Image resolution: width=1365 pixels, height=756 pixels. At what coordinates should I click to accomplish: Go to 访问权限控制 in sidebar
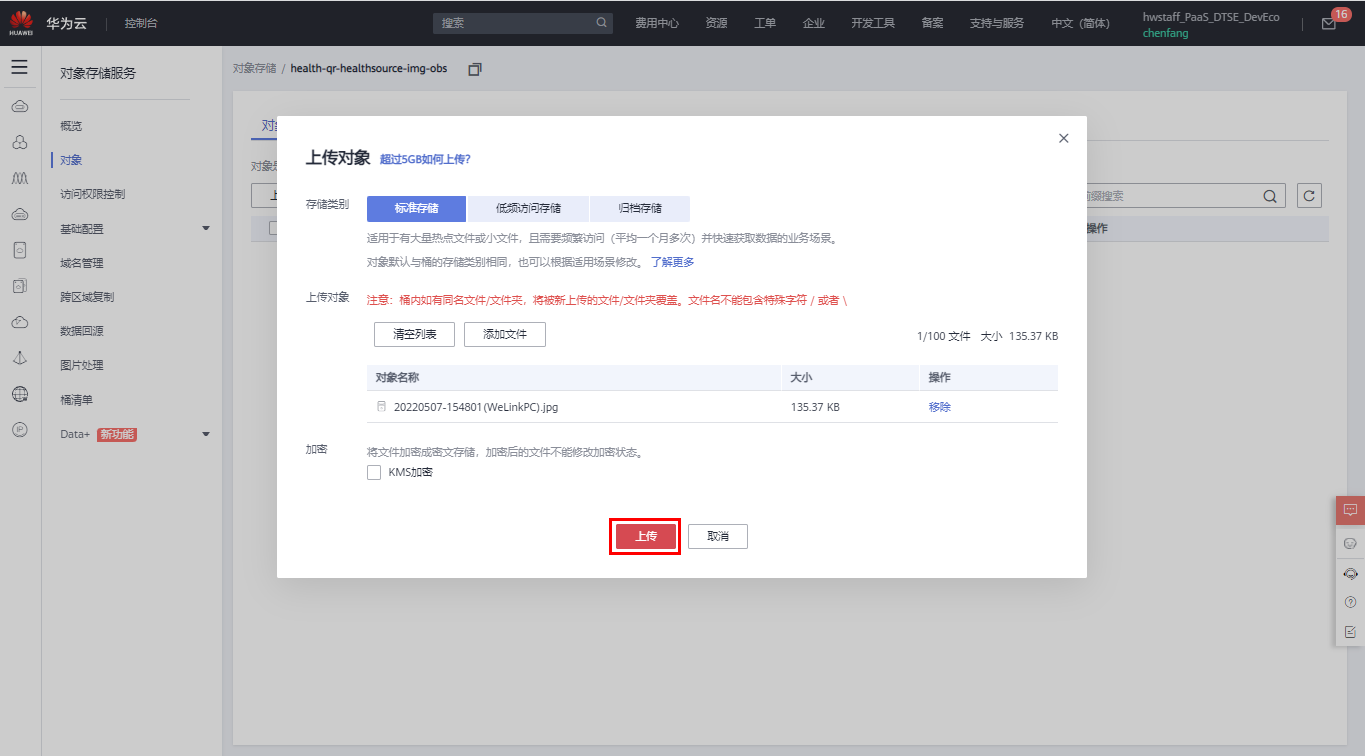[x=93, y=194]
